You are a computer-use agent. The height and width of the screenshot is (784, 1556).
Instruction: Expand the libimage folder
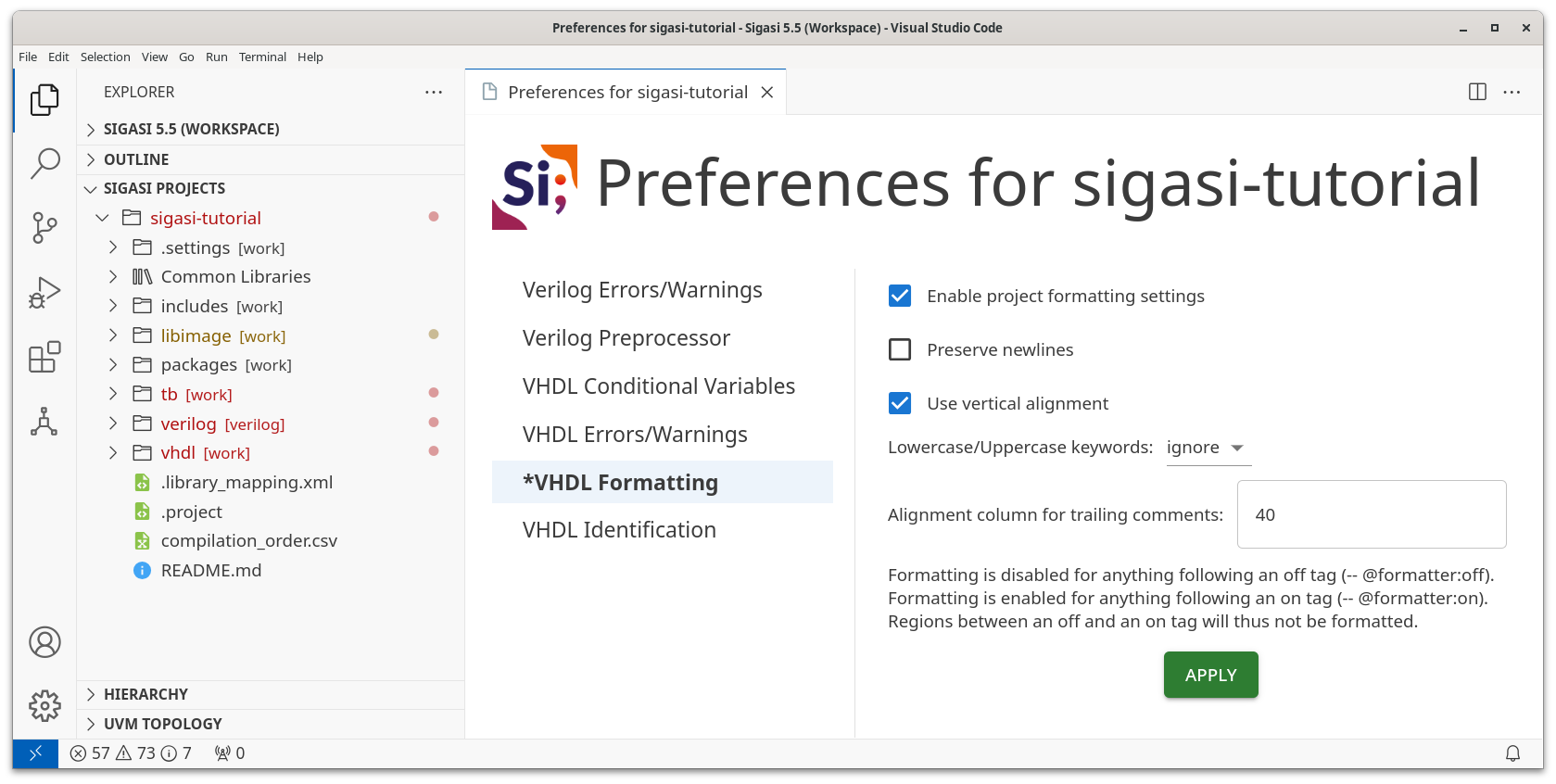113,335
